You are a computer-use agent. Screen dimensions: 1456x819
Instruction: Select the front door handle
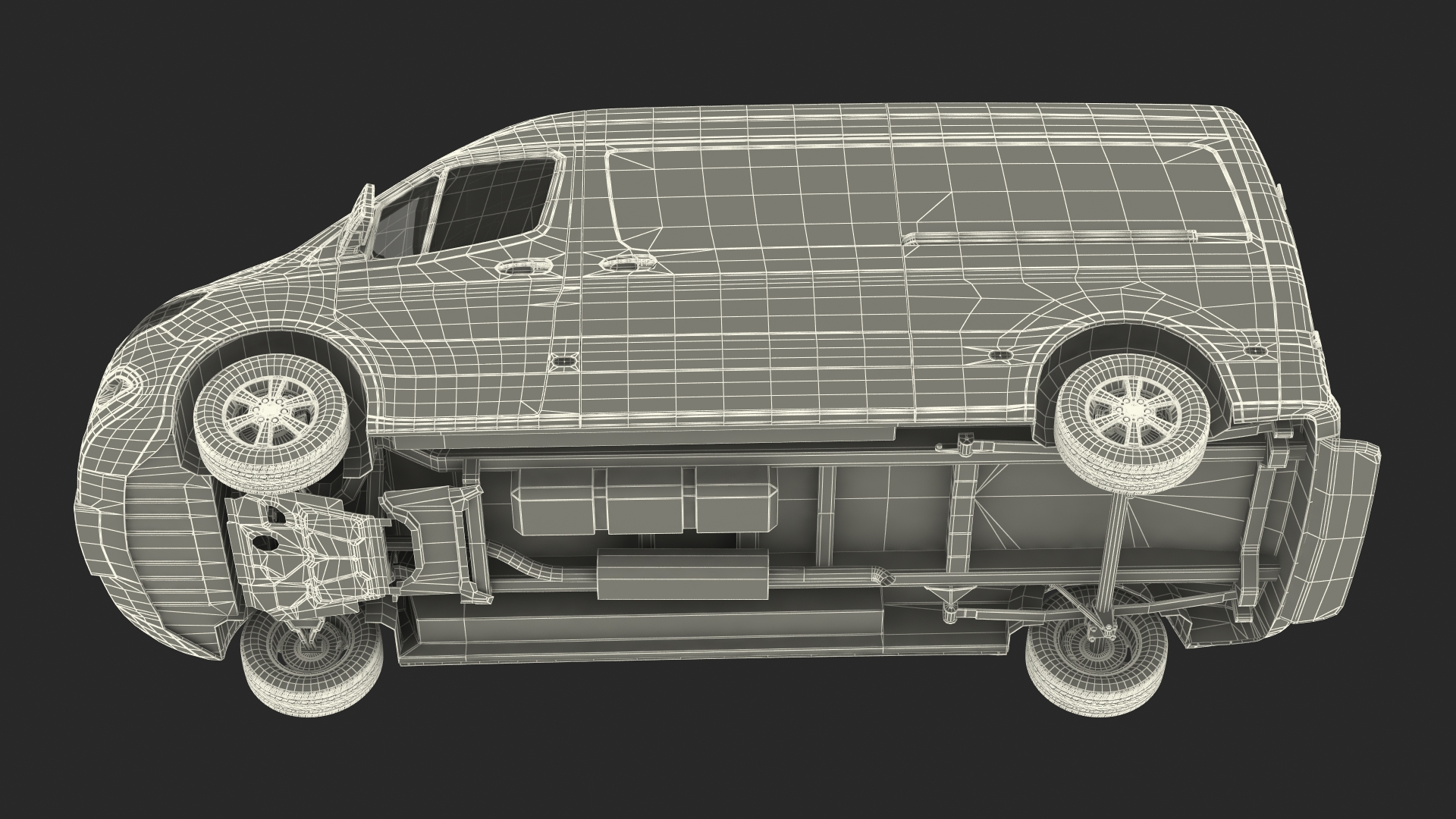[523, 268]
